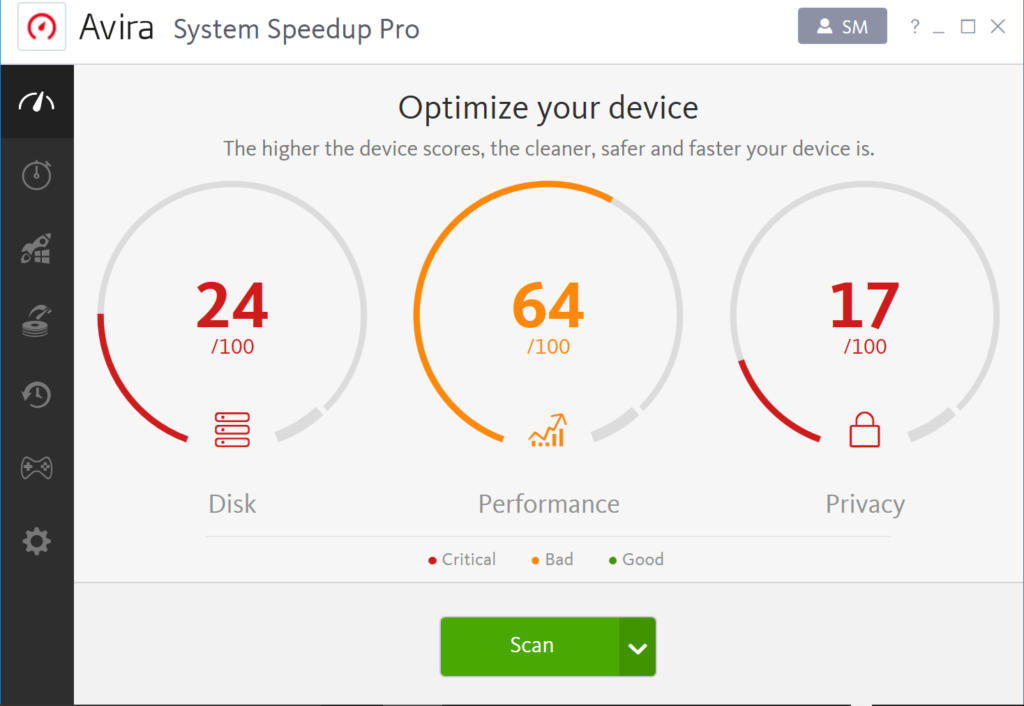Viewport: 1024px width, 706px height.
Task: Click the lock icon under Privacy
Action: [864, 430]
